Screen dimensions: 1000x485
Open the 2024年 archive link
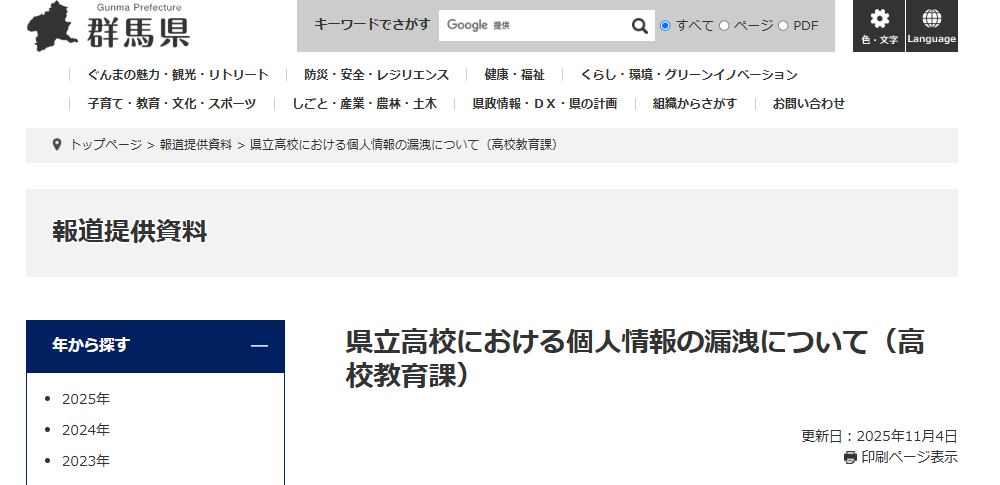(86, 430)
